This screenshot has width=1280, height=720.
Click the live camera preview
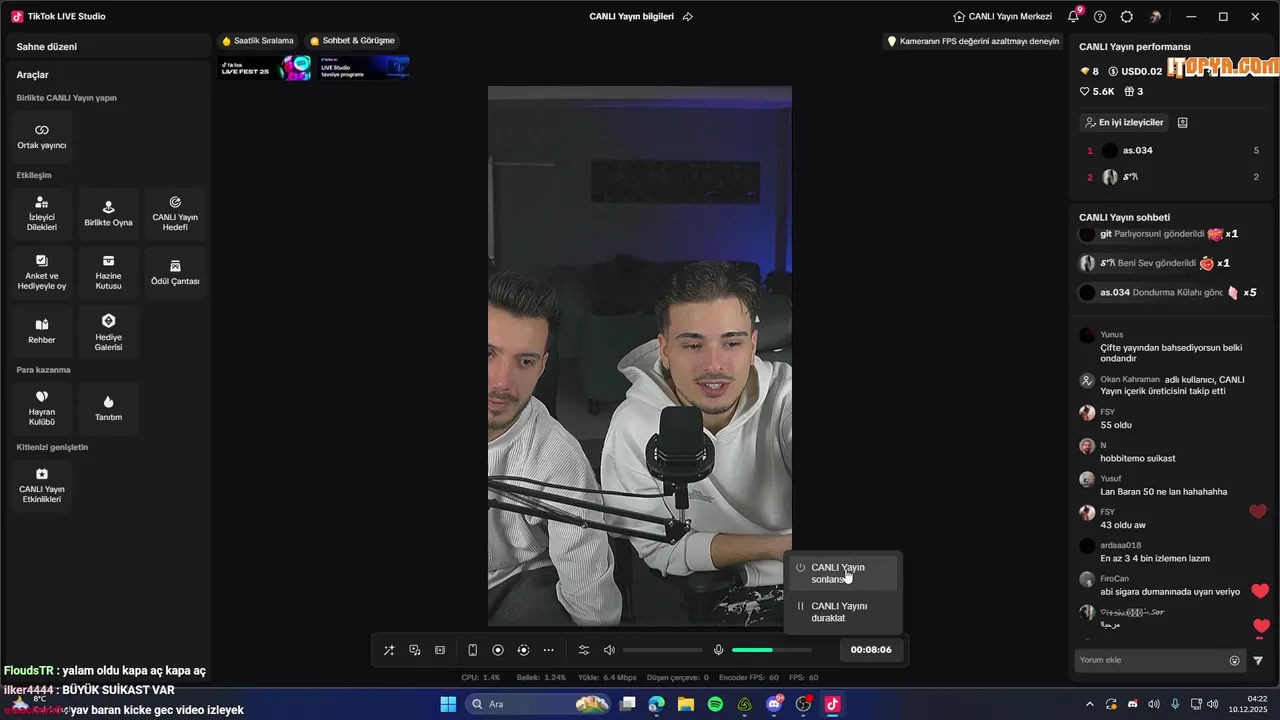(x=640, y=355)
